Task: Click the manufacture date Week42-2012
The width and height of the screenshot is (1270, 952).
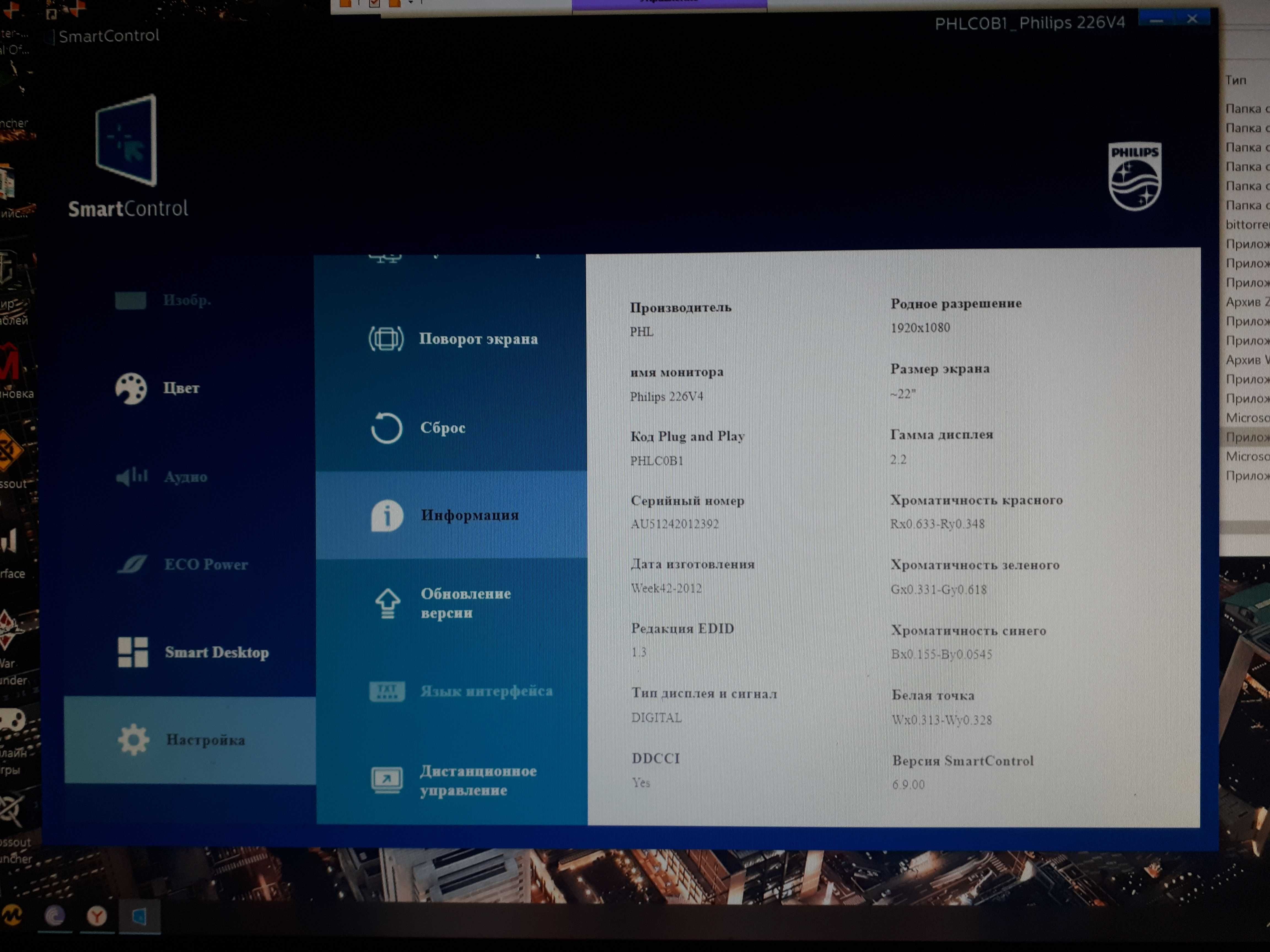Action: 667,588
